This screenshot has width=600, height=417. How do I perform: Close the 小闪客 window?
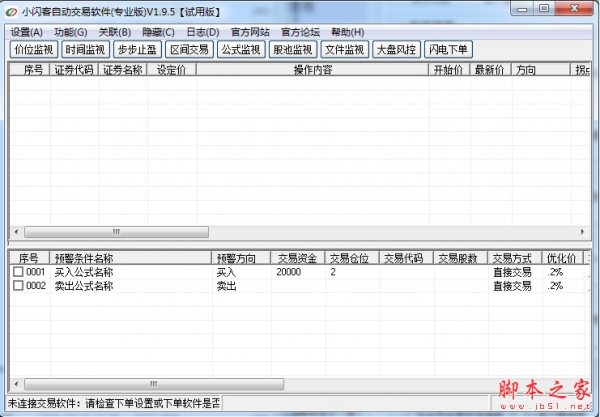click(574, 8)
